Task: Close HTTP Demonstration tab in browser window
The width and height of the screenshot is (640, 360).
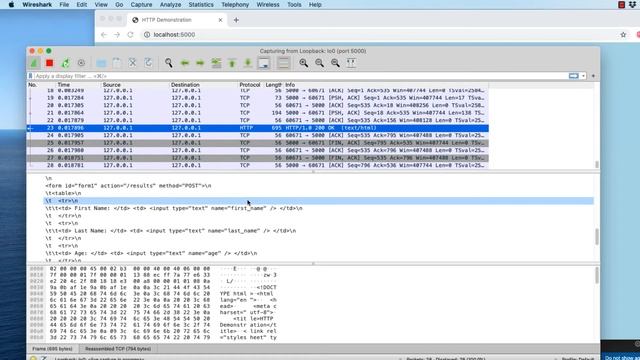Action: pyautogui.click(x=220, y=20)
